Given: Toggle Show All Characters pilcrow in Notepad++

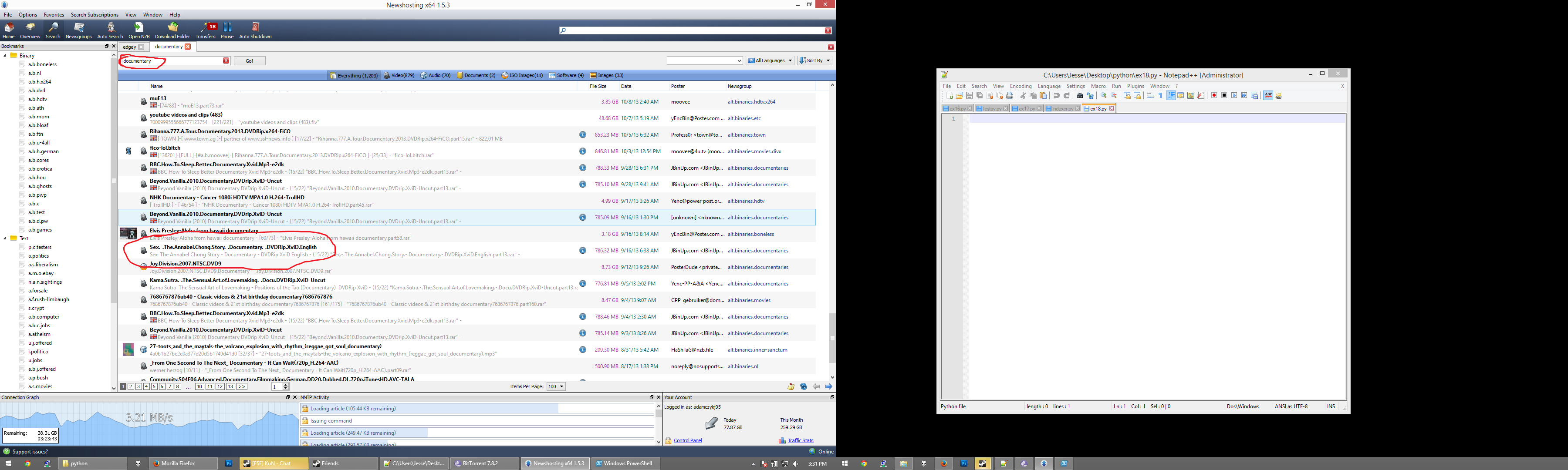Looking at the screenshot, I should point(1160,95).
